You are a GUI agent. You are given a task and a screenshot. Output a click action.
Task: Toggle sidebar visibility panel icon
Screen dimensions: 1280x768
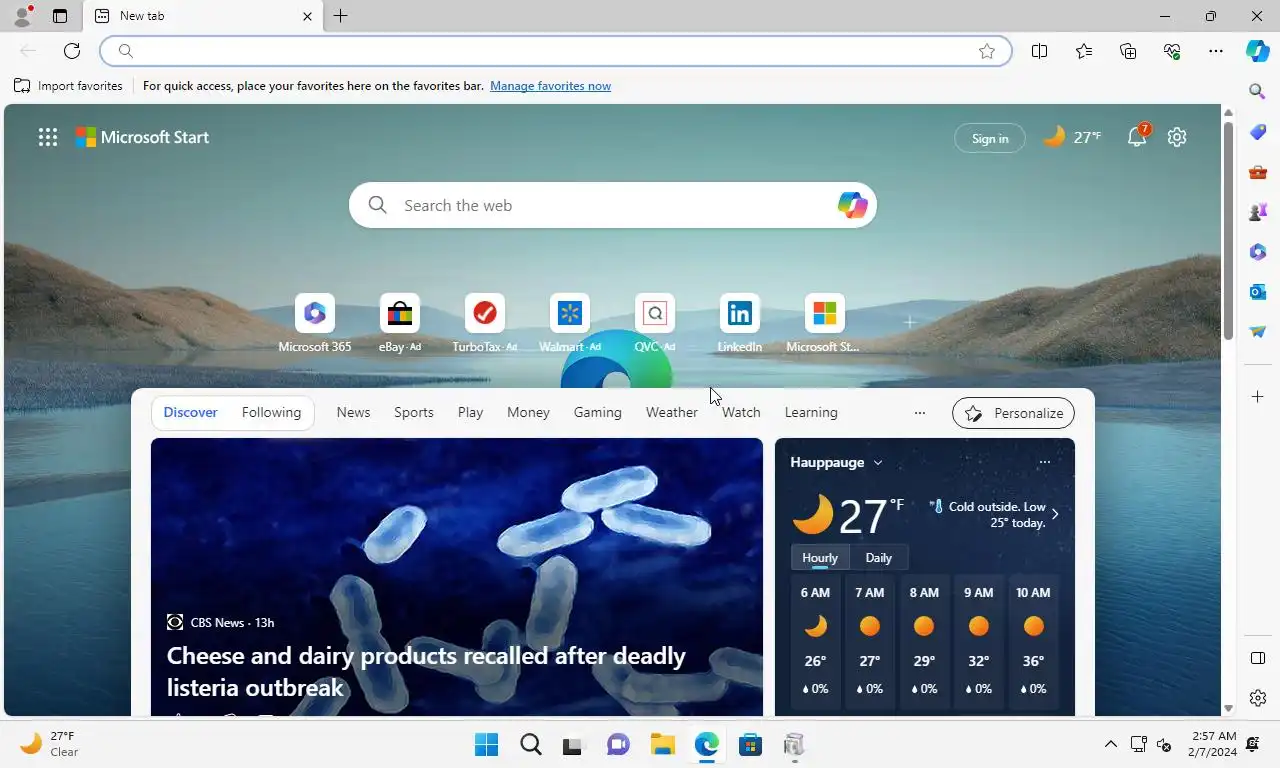[1258, 658]
